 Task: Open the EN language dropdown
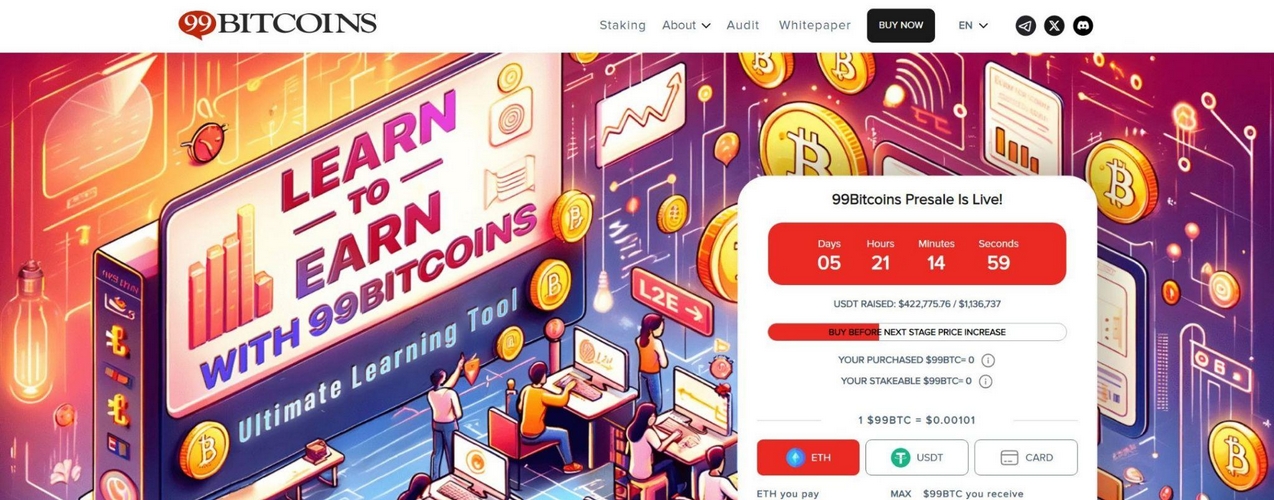973,25
